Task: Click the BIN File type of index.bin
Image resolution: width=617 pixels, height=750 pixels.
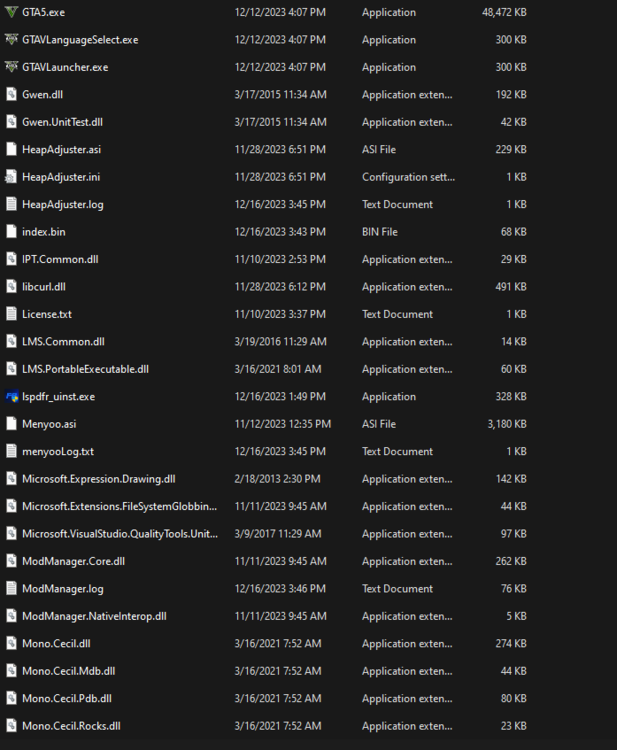Action: point(380,232)
